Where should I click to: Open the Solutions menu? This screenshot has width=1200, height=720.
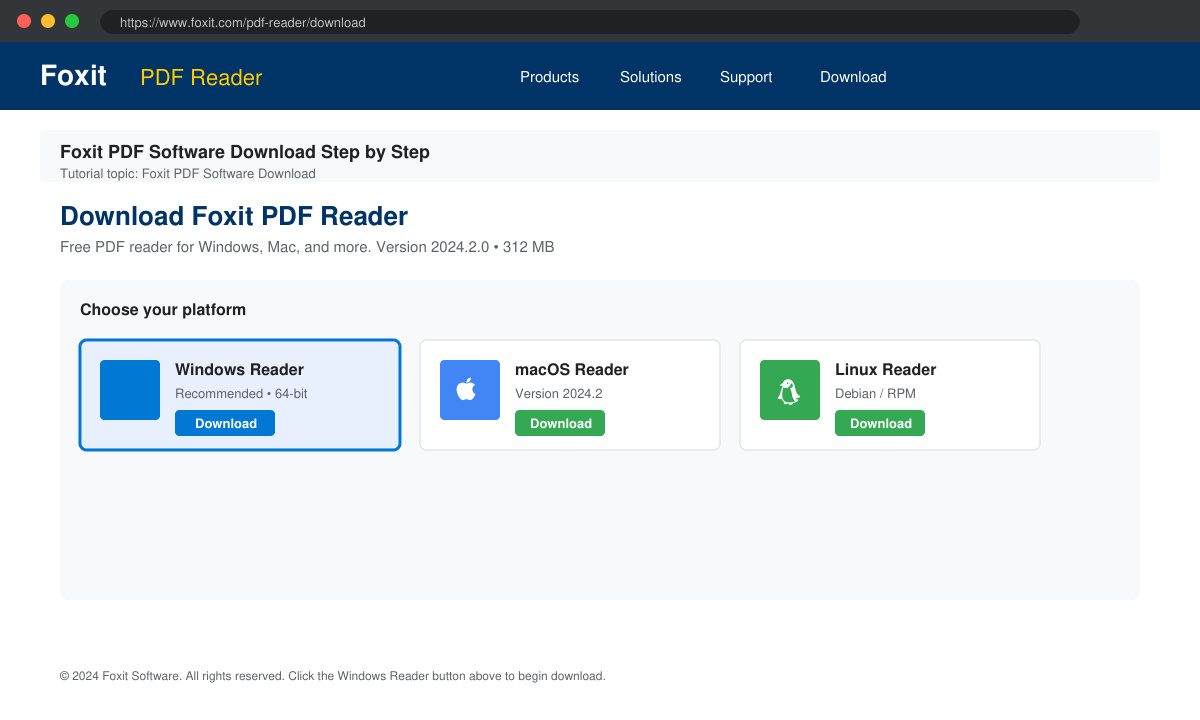[x=650, y=77]
